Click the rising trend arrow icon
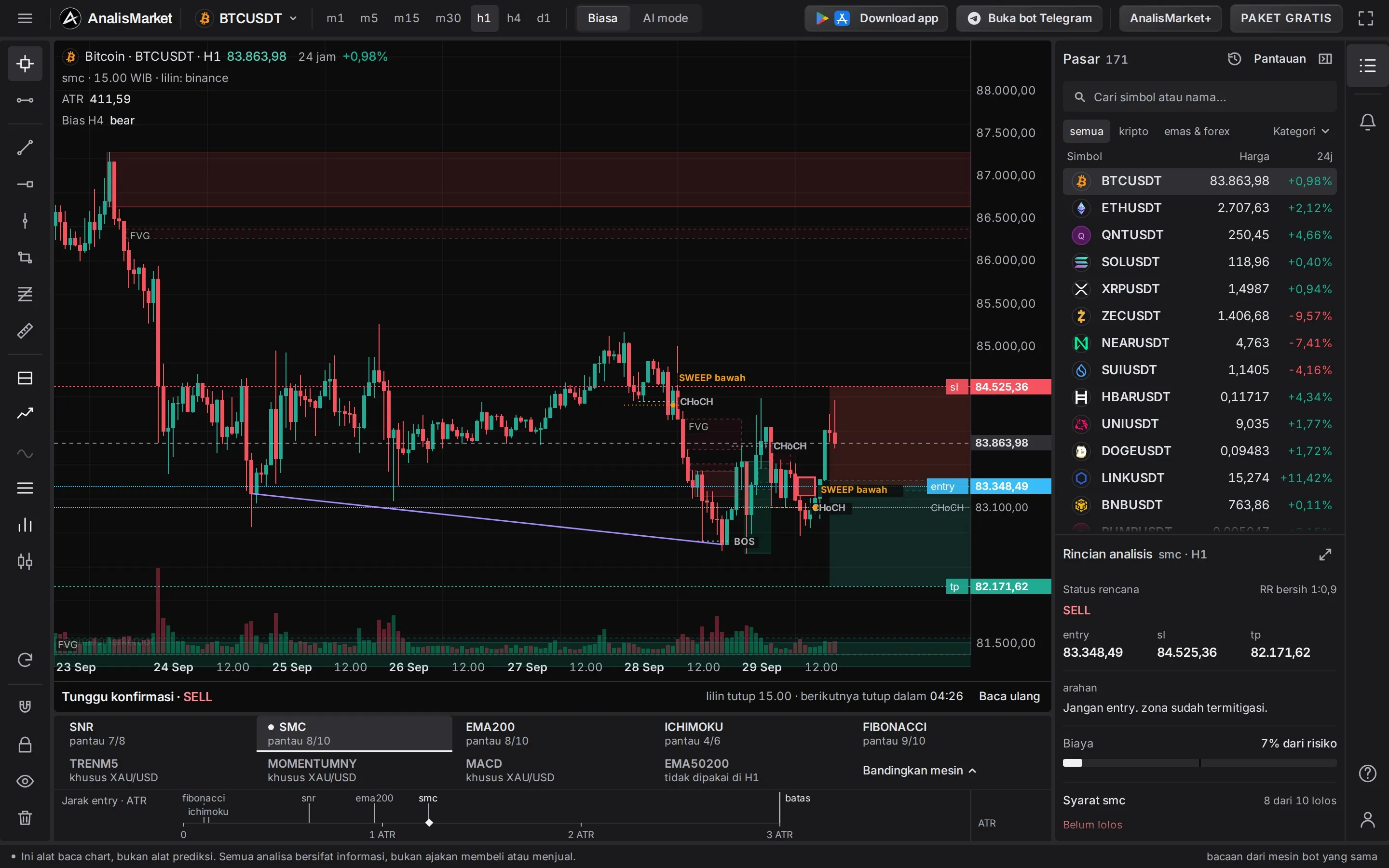The height and width of the screenshot is (868, 1389). 25,414
